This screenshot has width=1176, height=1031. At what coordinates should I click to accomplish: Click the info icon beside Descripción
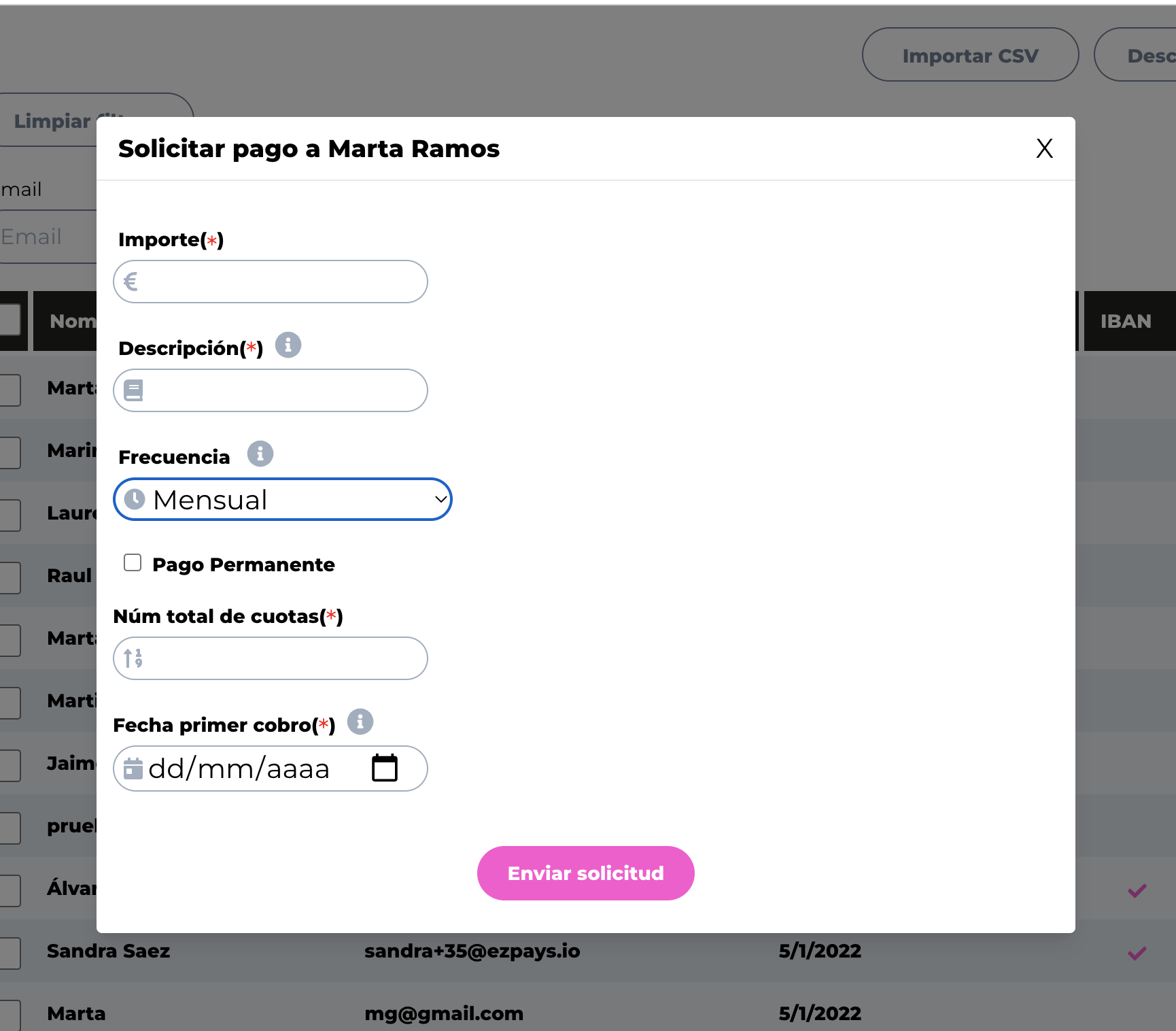pyautogui.click(x=288, y=345)
